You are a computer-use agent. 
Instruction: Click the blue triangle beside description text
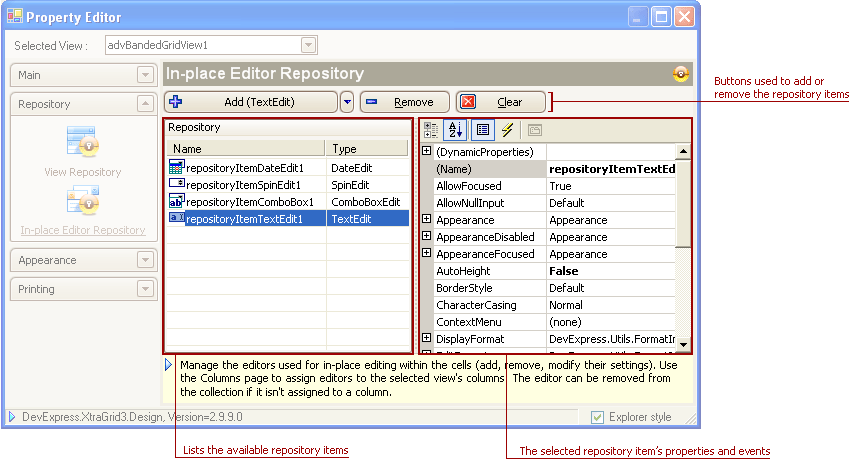(x=168, y=364)
